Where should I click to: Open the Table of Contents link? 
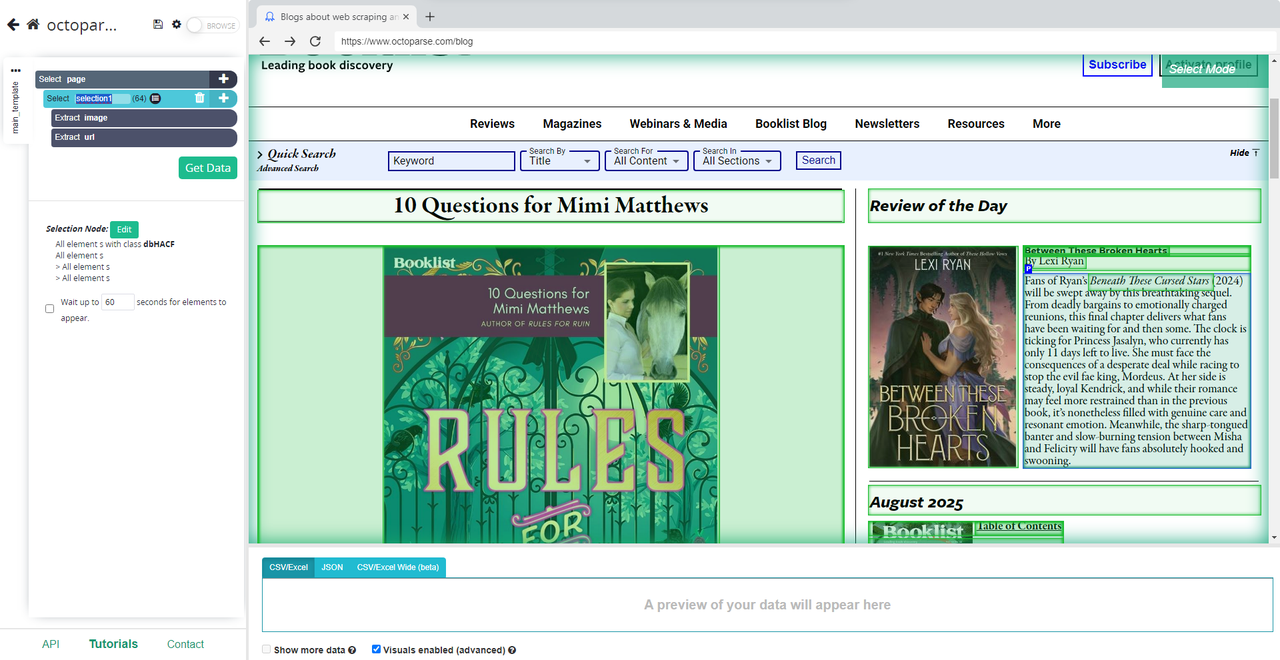click(1019, 526)
